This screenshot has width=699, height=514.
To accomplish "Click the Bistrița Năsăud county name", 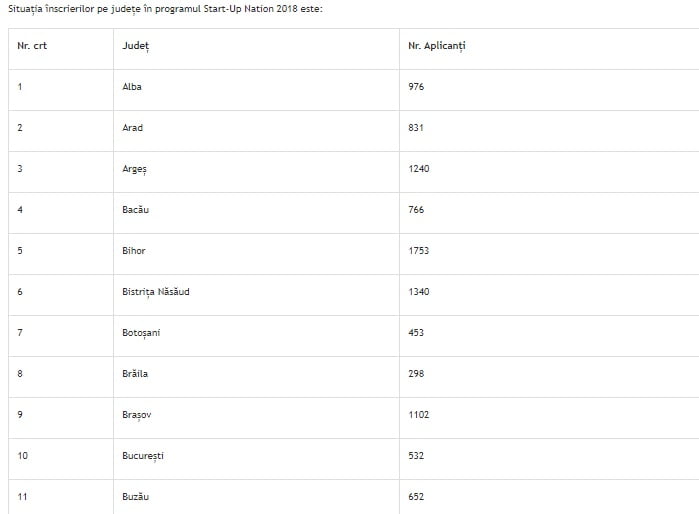I will [x=156, y=292].
